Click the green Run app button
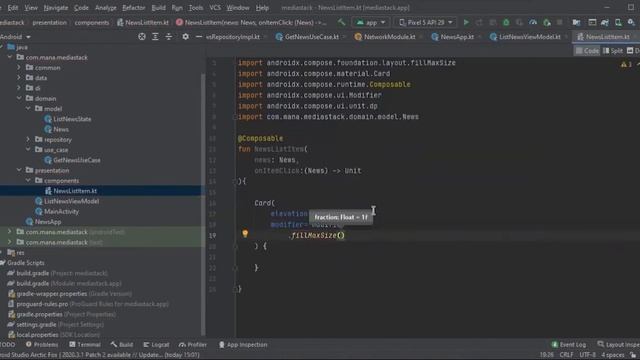 pyautogui.click(x=466, y=22)
